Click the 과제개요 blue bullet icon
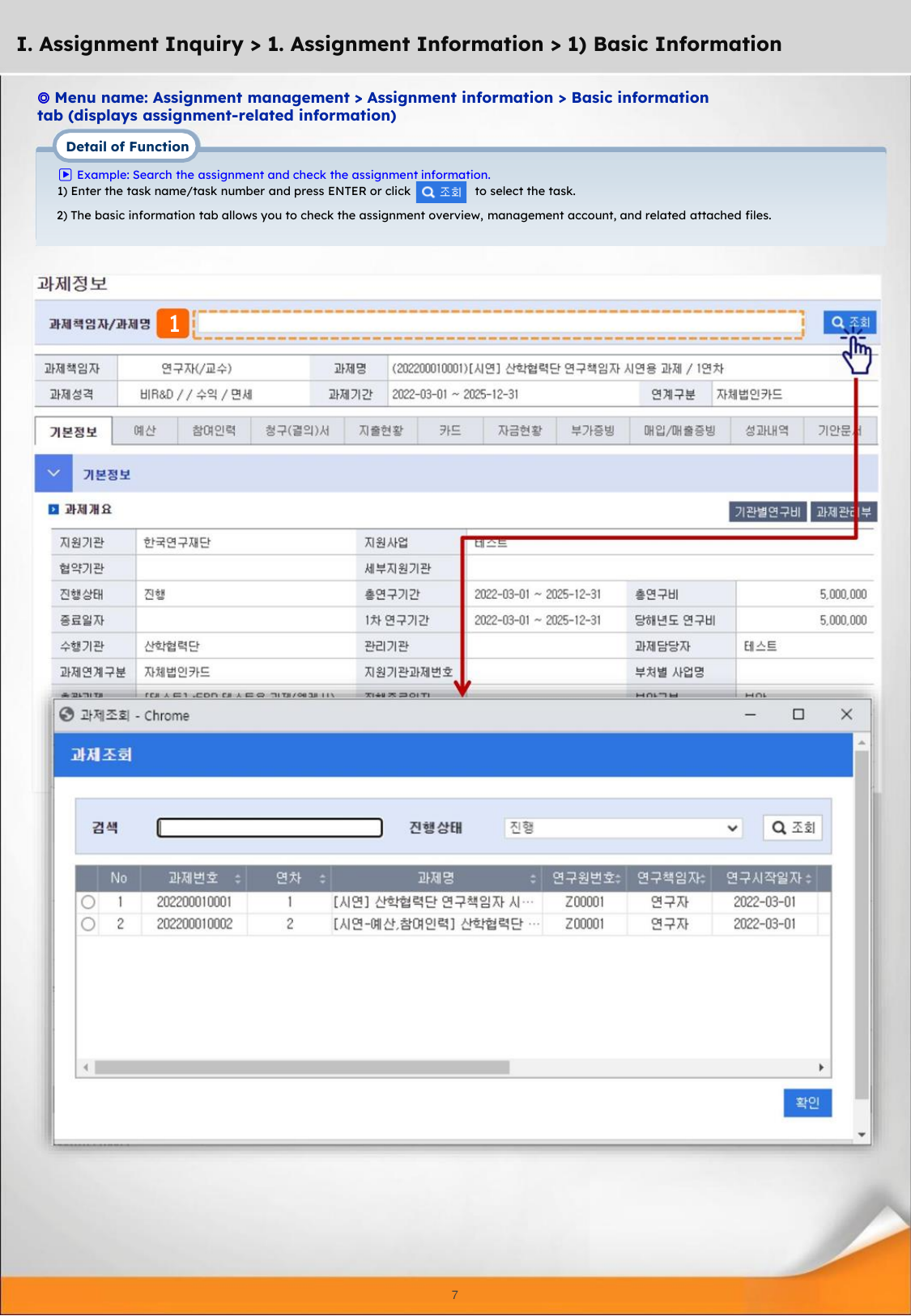 53,510
